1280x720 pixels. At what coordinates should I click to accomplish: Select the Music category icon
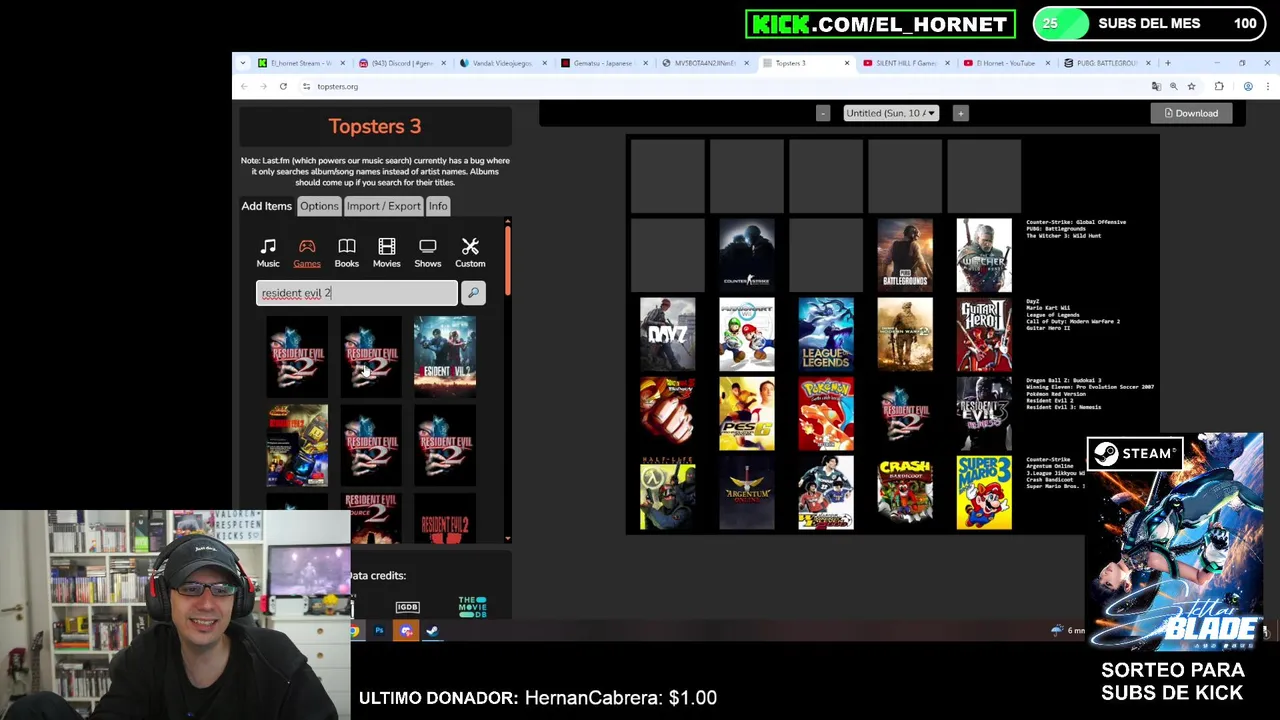[268, 253]
